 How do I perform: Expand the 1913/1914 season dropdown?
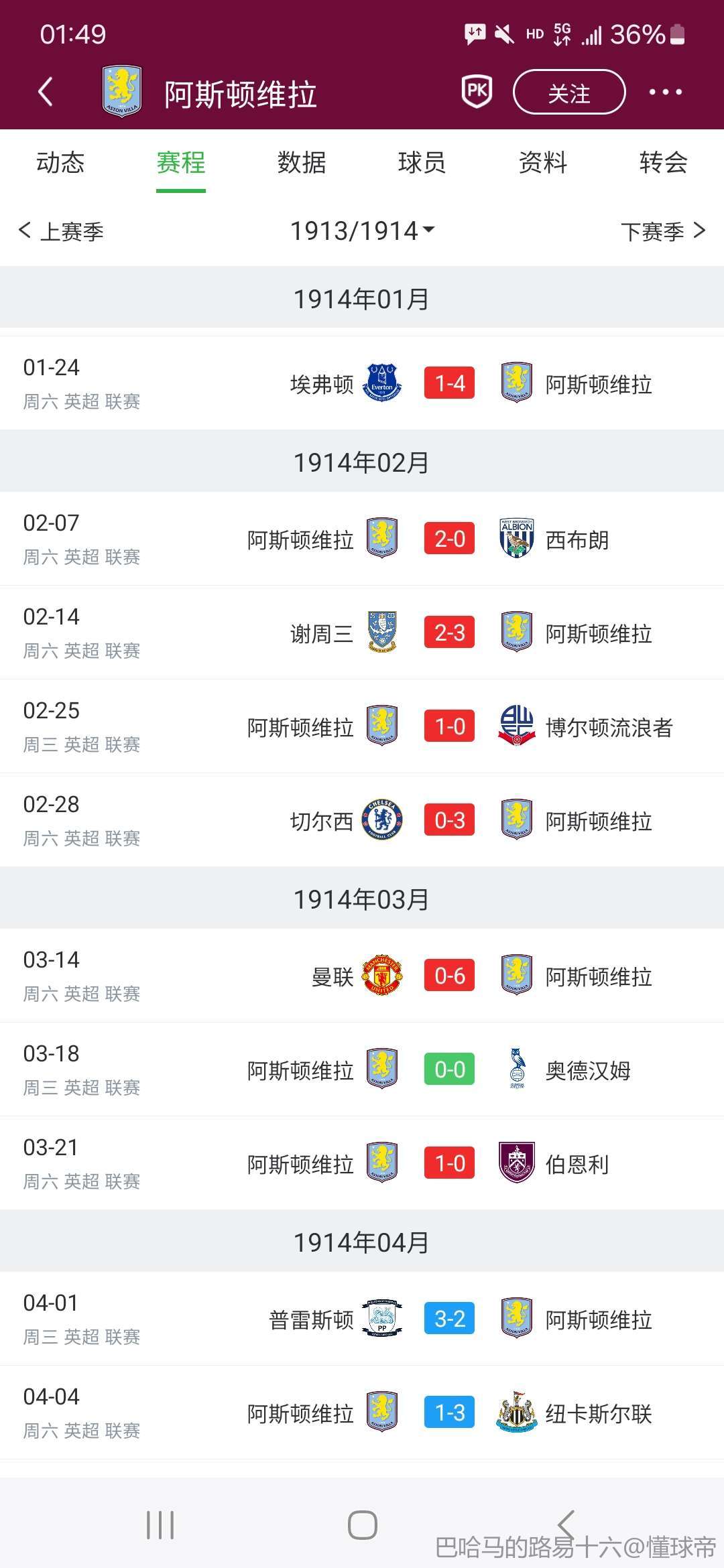coord(362,231)
